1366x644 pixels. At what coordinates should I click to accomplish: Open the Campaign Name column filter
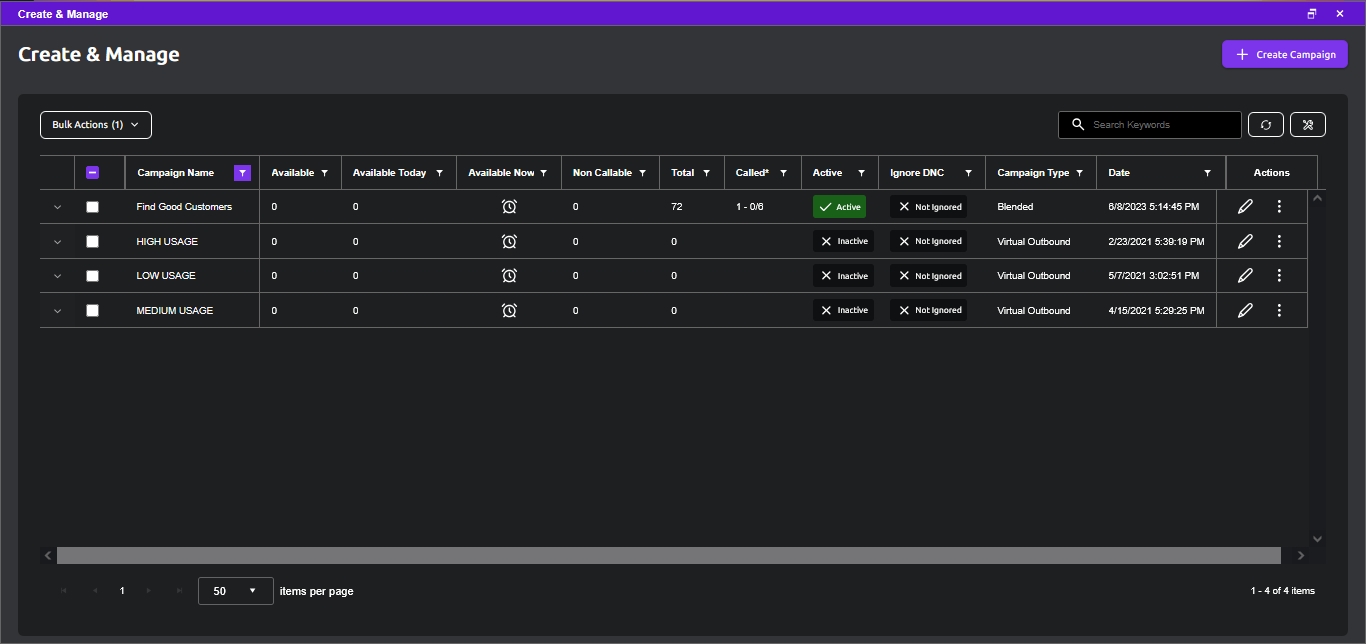242,173
